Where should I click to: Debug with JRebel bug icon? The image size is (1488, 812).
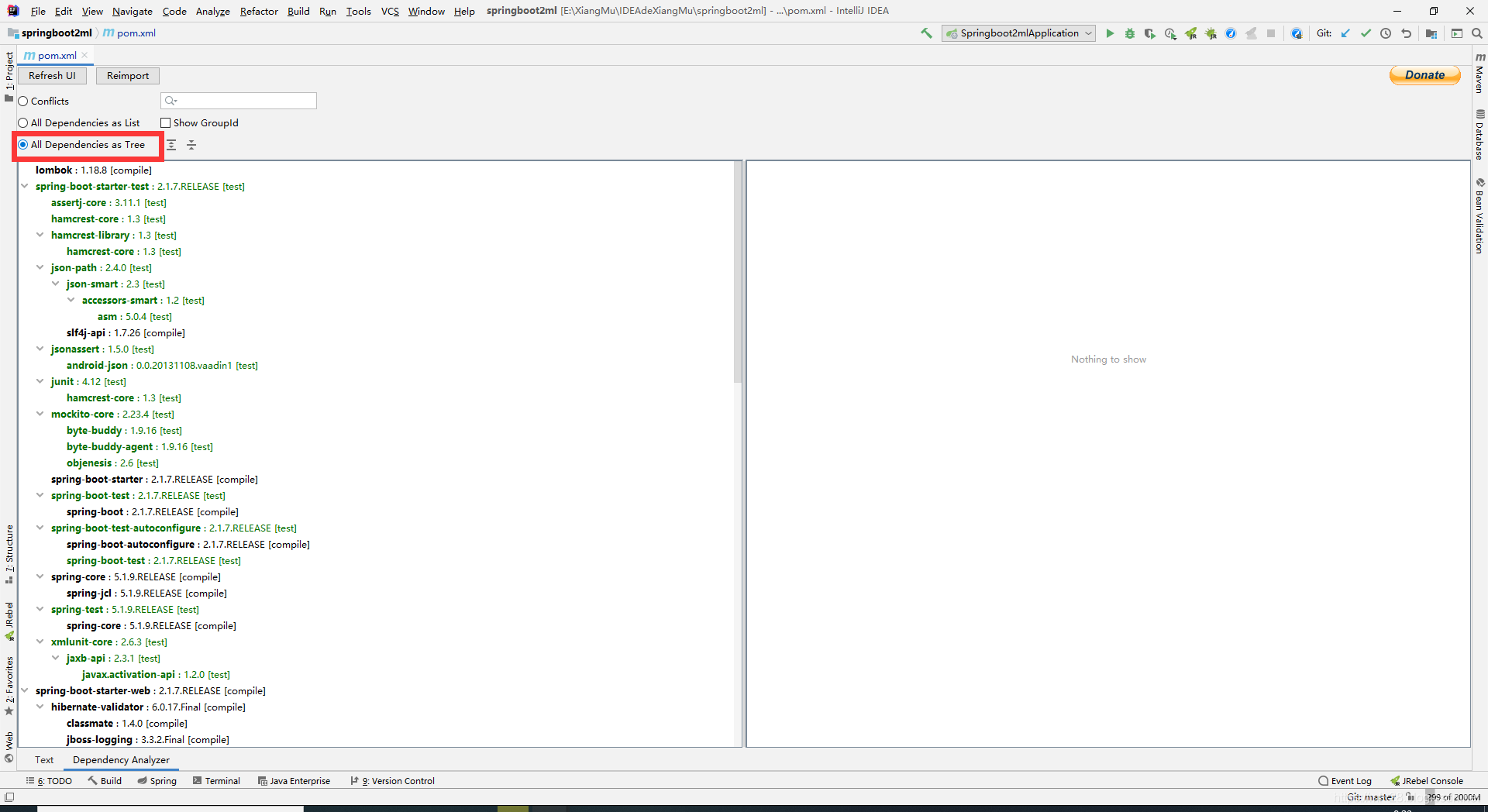click(1211, 33)
